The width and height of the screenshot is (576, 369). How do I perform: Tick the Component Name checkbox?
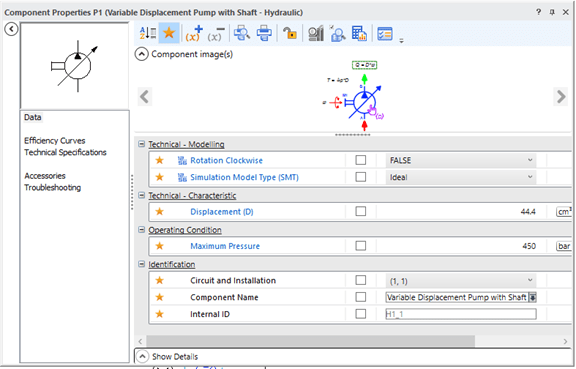coord(361,297)
